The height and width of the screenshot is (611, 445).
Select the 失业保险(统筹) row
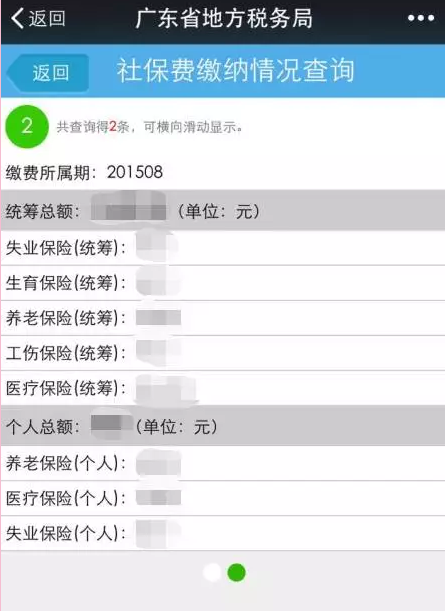(222, 248)
